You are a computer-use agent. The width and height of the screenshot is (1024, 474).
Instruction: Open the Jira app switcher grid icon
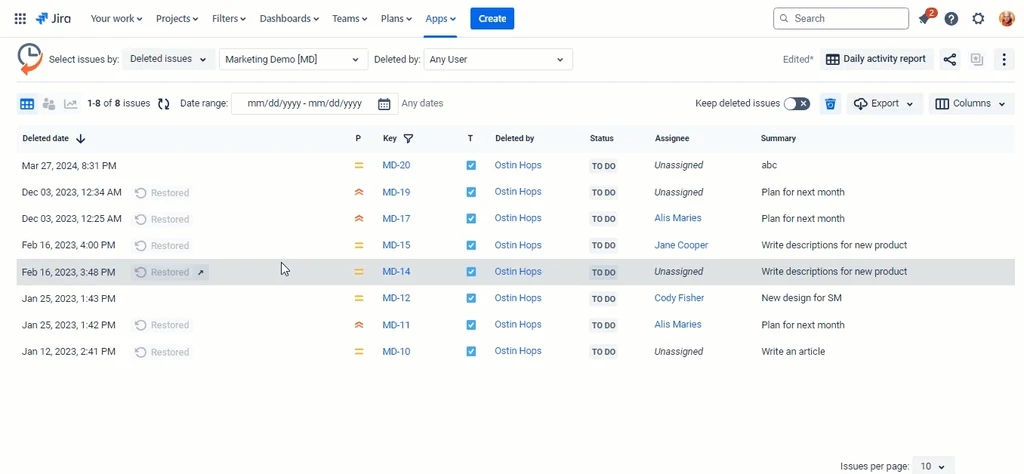click(20, 18)
